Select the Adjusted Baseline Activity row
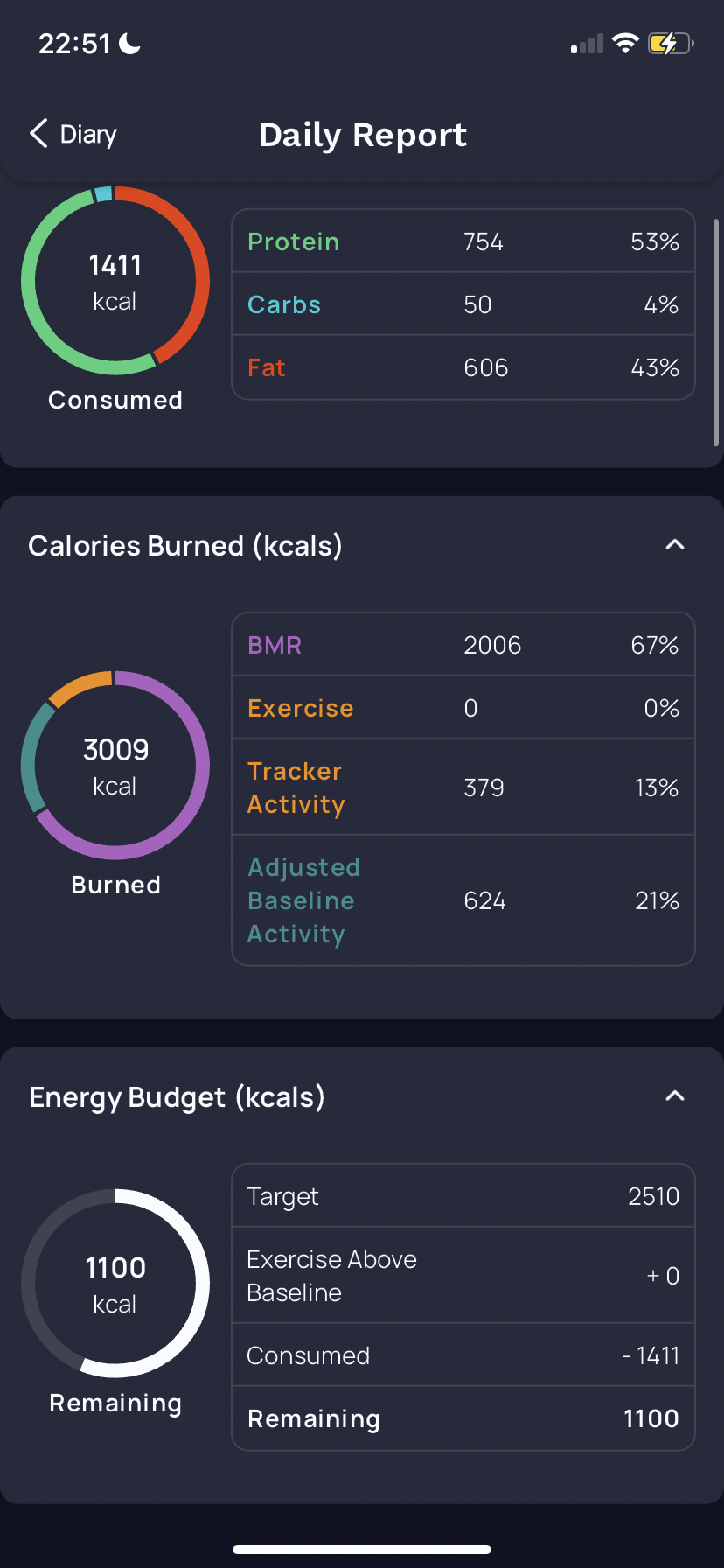 click(463, 900)
